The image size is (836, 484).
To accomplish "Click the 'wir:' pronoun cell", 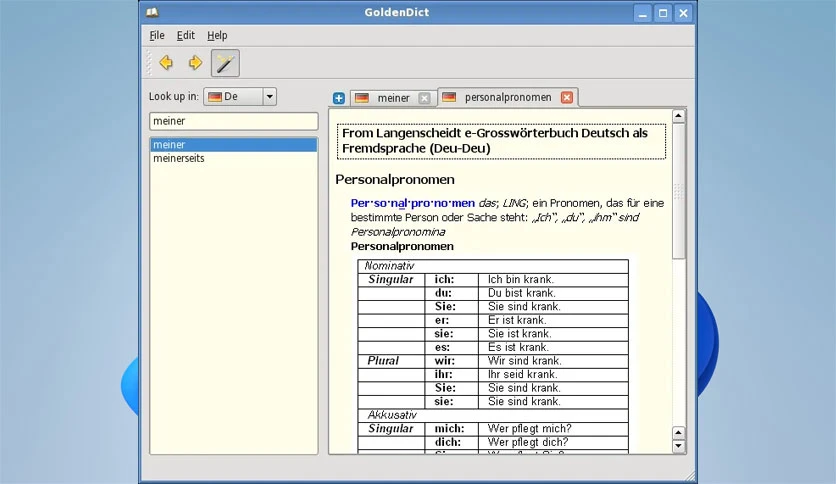I will [451, 361].
